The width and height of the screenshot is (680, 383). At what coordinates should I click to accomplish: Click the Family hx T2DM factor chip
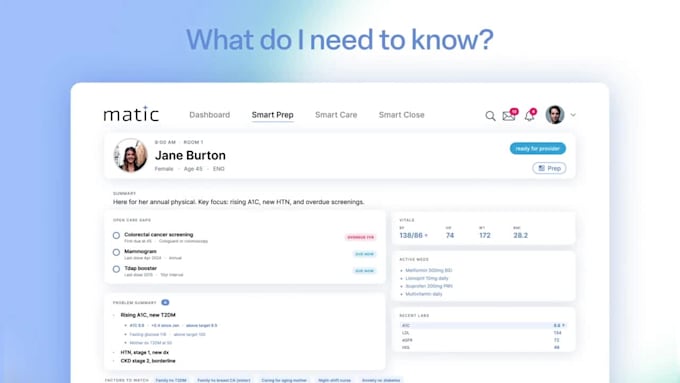click(x=171, y=380)
